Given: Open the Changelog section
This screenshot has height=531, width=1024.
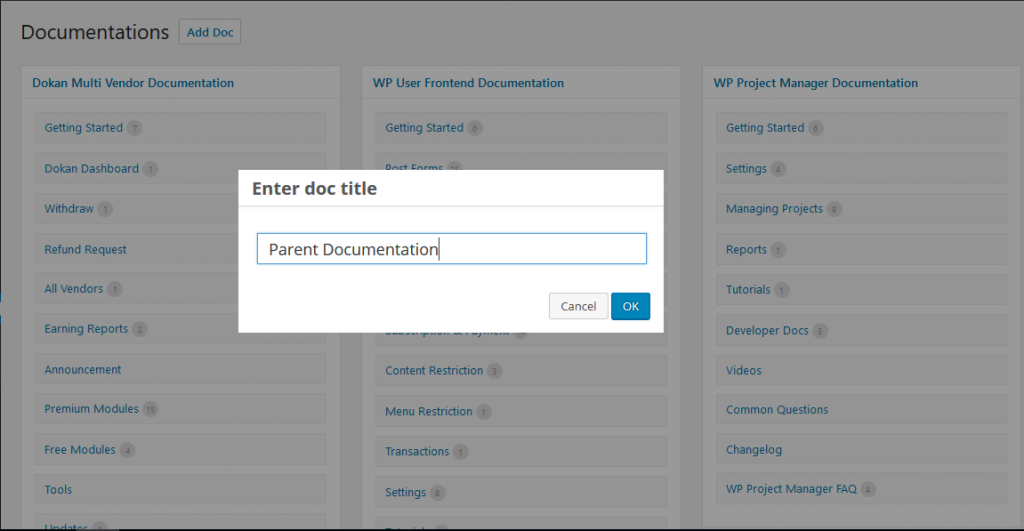Looking at the screenshot, I should (x=754, y=450).
